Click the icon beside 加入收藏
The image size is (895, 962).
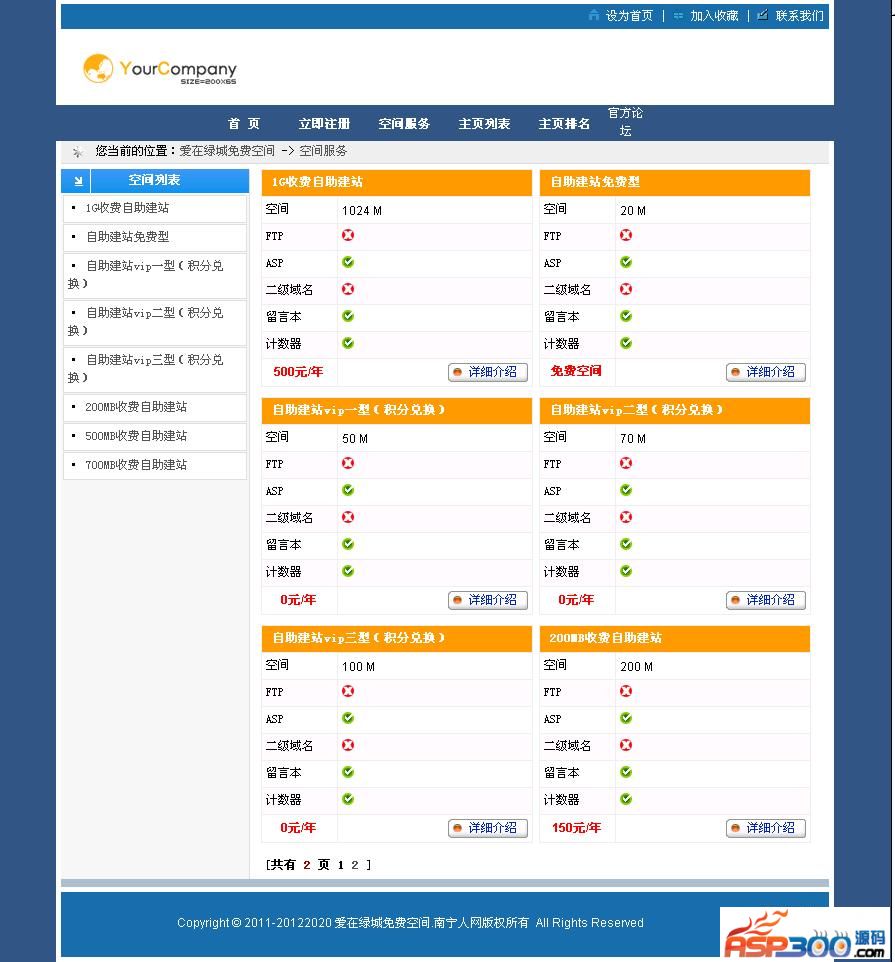678,16
